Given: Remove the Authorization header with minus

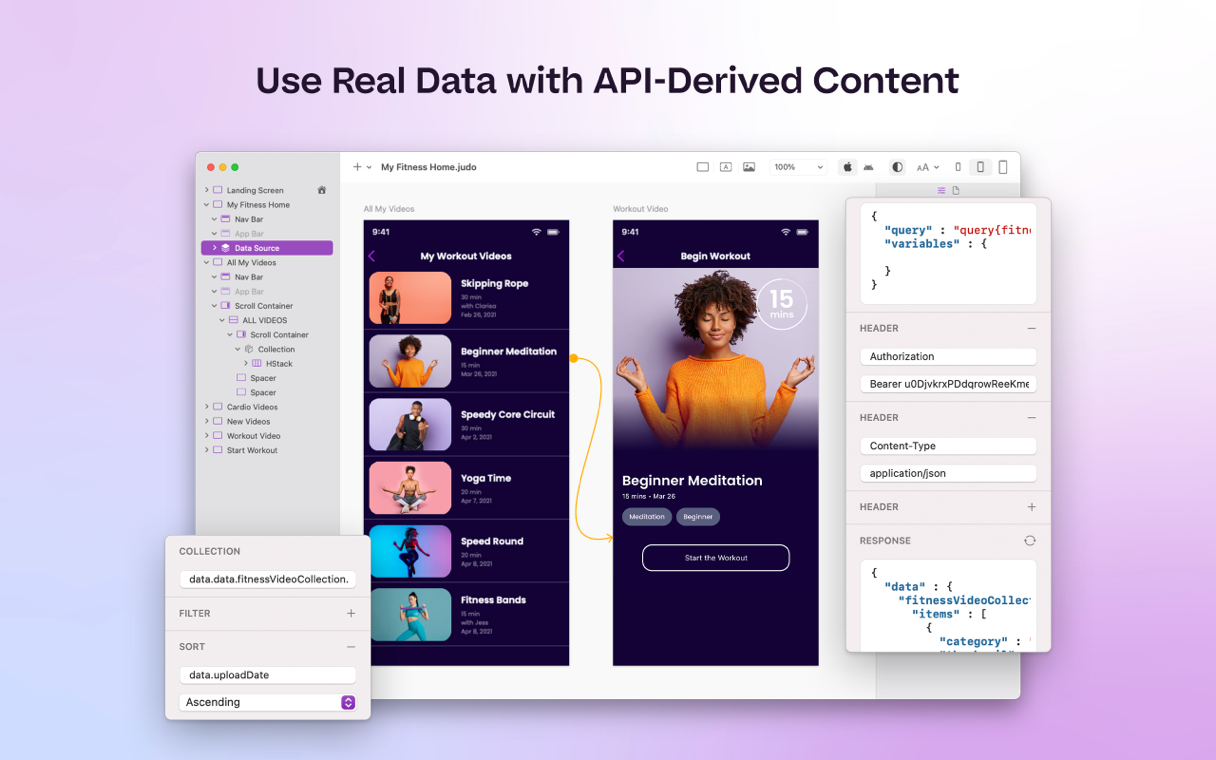Looking at the screenshot, I should tap(1031, 328).
